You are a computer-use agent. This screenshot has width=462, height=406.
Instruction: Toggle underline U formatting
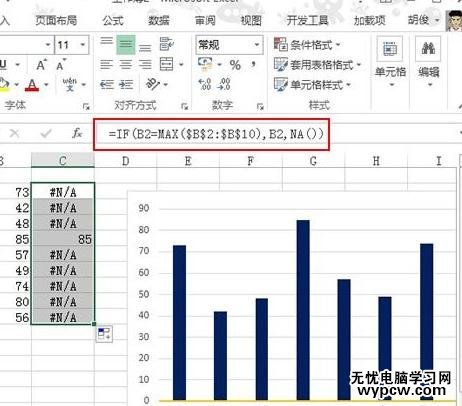[3, 64]
